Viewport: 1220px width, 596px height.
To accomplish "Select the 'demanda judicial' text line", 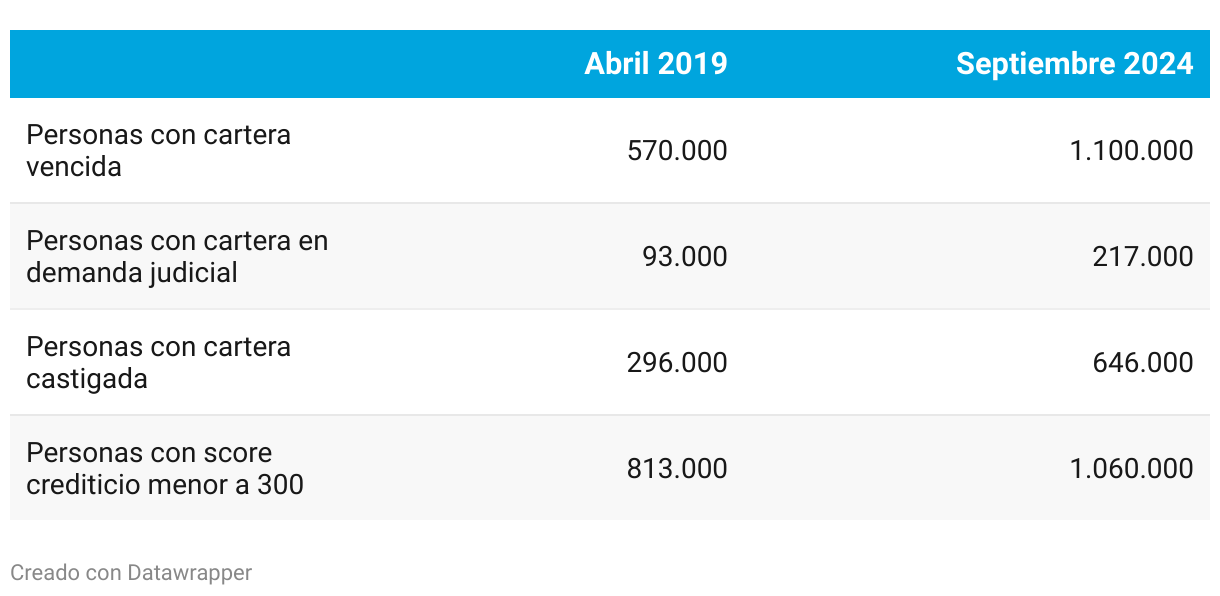I will (x=132, y=273).
